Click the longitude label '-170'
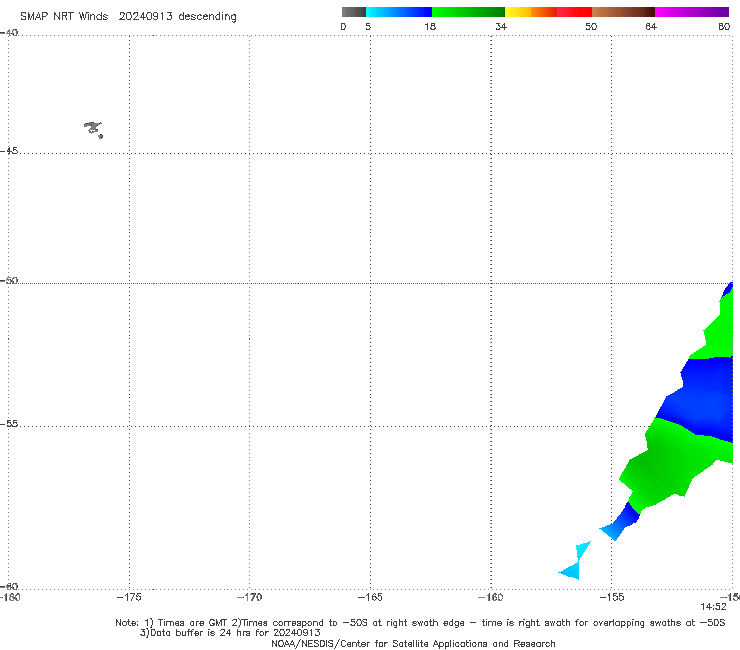740x650 pixels. [x=249, y=597]
